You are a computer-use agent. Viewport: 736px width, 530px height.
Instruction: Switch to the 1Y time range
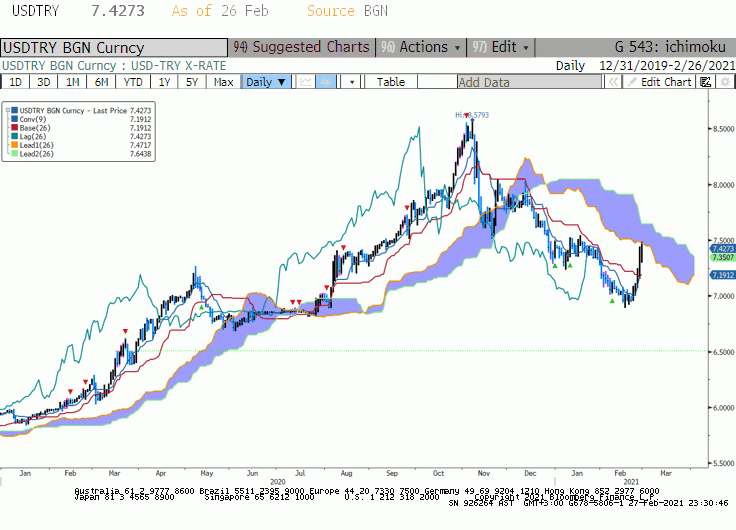coord(164,82)
